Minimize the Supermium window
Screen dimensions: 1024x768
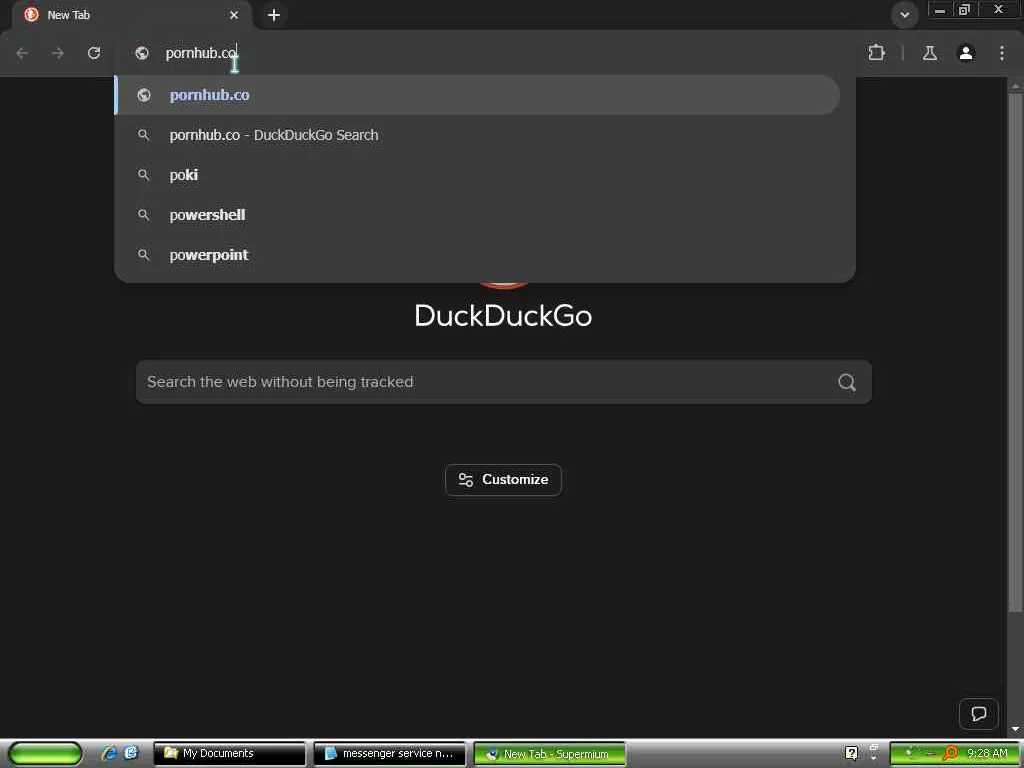[940, 10]
